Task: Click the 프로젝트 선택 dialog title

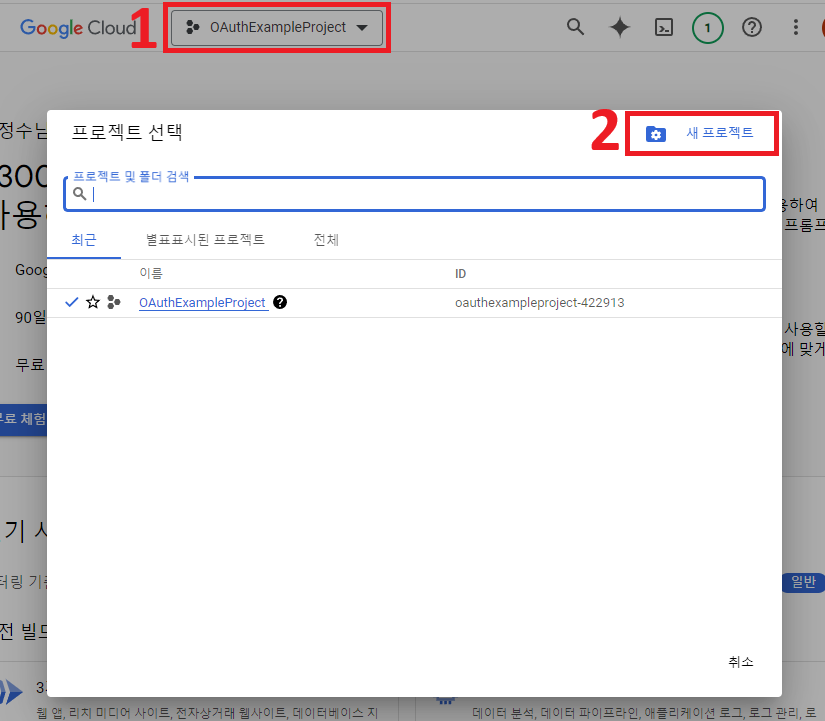Action: tap(127, 132)
